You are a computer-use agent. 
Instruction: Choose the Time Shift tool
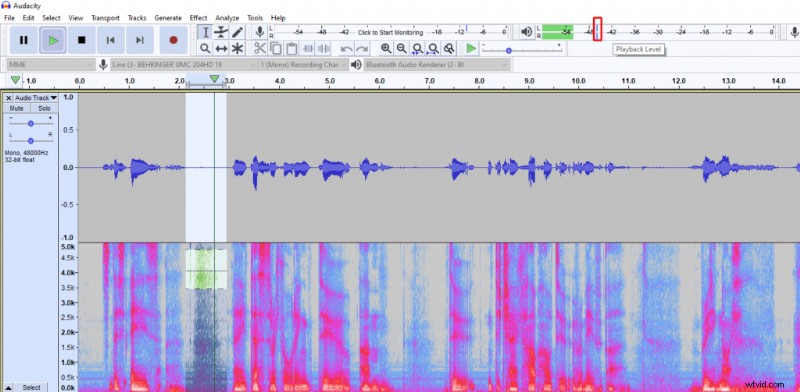click(221, 48)
